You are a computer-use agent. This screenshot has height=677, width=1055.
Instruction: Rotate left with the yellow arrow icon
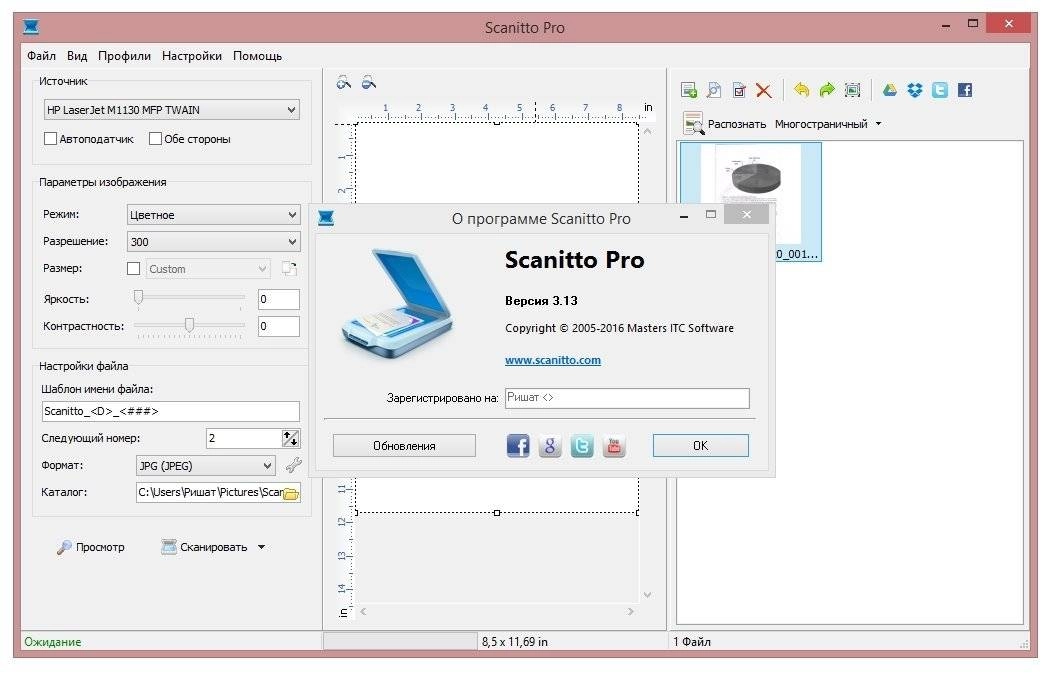click(801, 90)
